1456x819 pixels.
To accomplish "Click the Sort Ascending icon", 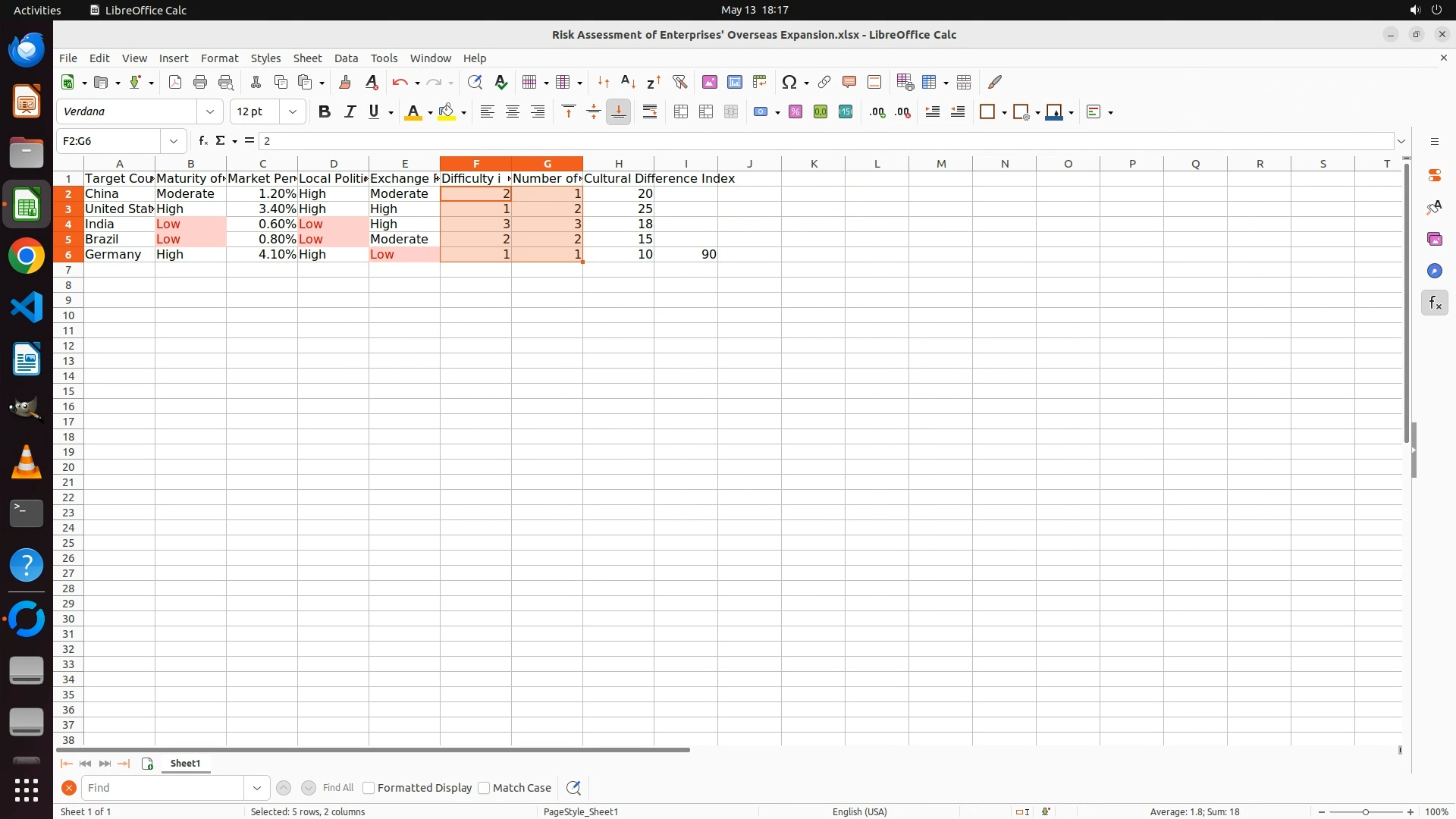I will pyautogui.click(x=627, y=82).
